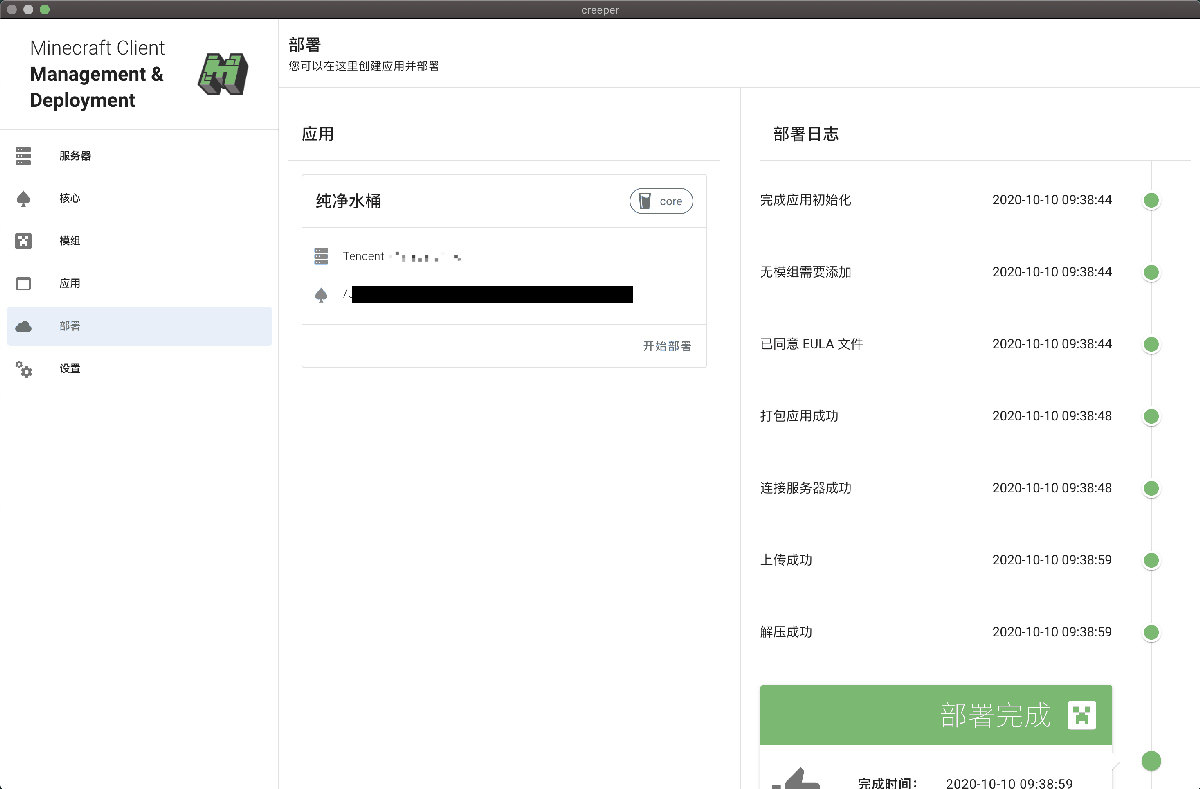The image size is (1200, 789).
Task: Open the 核心 menu item
Action: point(139,199)
